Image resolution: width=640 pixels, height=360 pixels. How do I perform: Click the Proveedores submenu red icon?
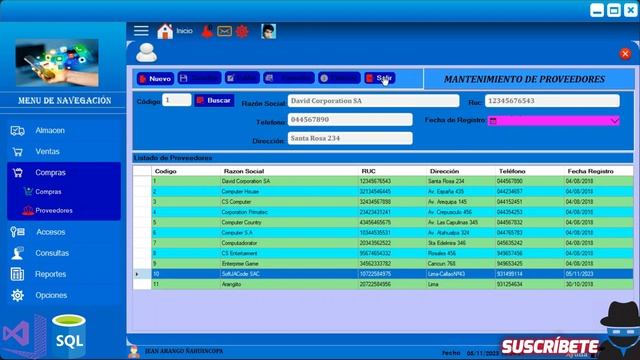click(28, 211)
